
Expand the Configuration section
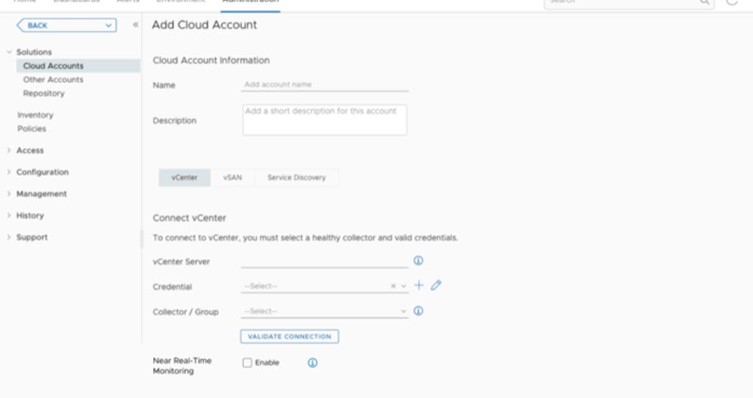pyautogui.click(x=9, y=172)
